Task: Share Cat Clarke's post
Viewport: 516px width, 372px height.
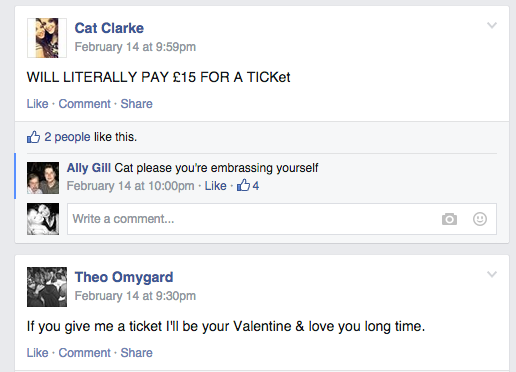Action: pyautogui.click(x=136, y=104)
